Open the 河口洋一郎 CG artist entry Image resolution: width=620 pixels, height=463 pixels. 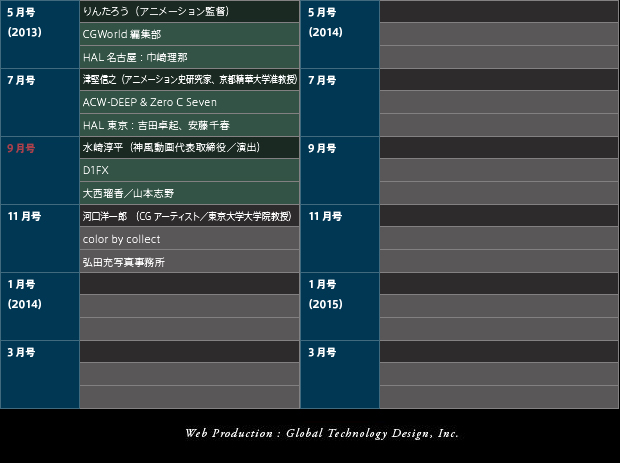coord(187,216)
